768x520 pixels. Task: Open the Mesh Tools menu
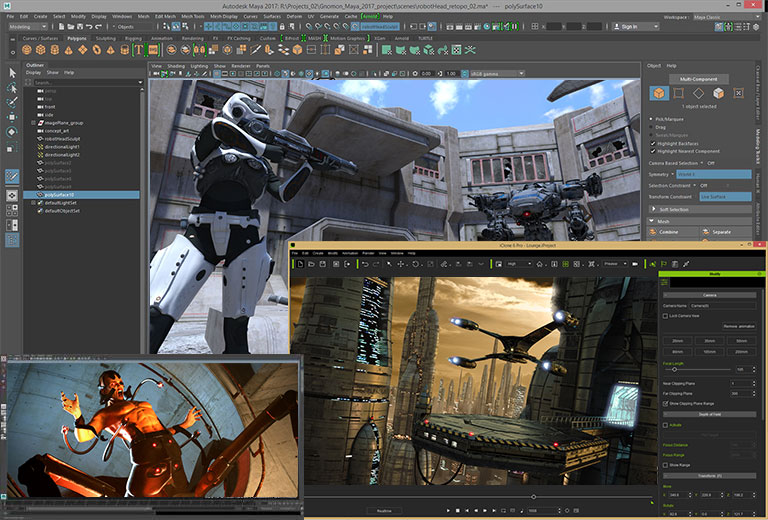coord(192,16)
